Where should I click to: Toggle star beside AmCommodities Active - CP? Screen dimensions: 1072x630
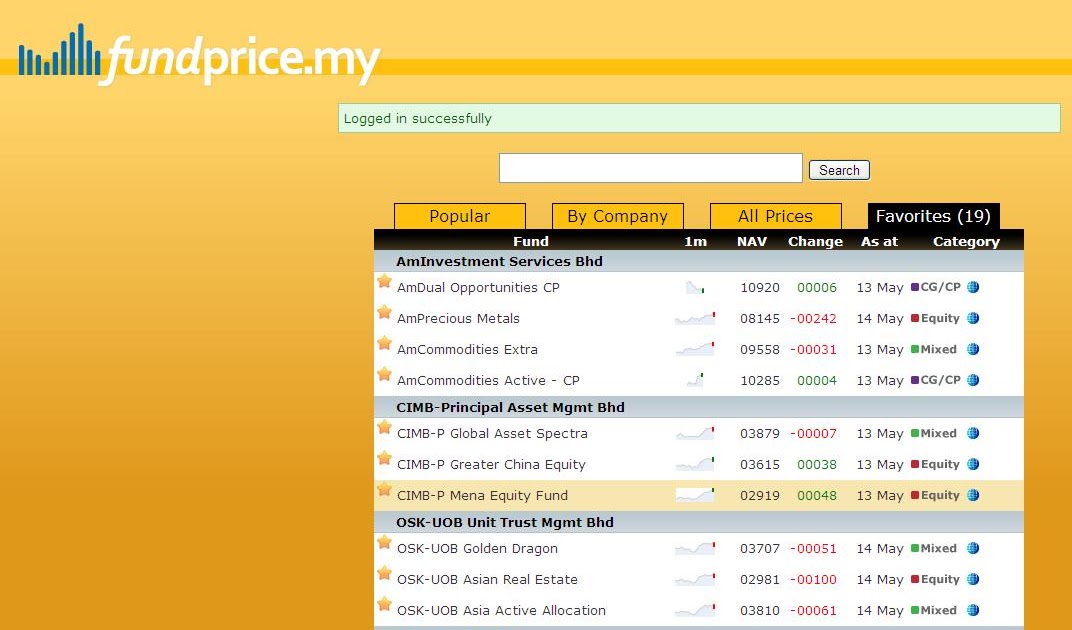[x=384, y=373]
